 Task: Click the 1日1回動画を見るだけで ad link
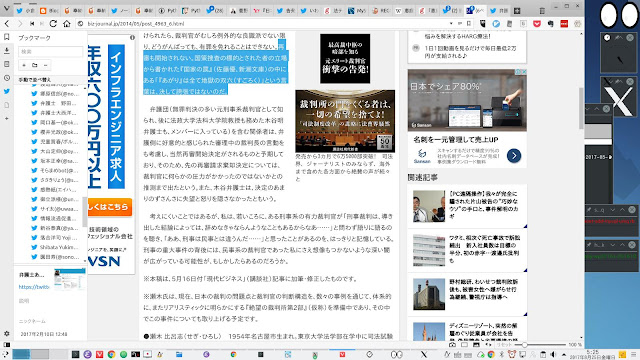coord(470,51)
